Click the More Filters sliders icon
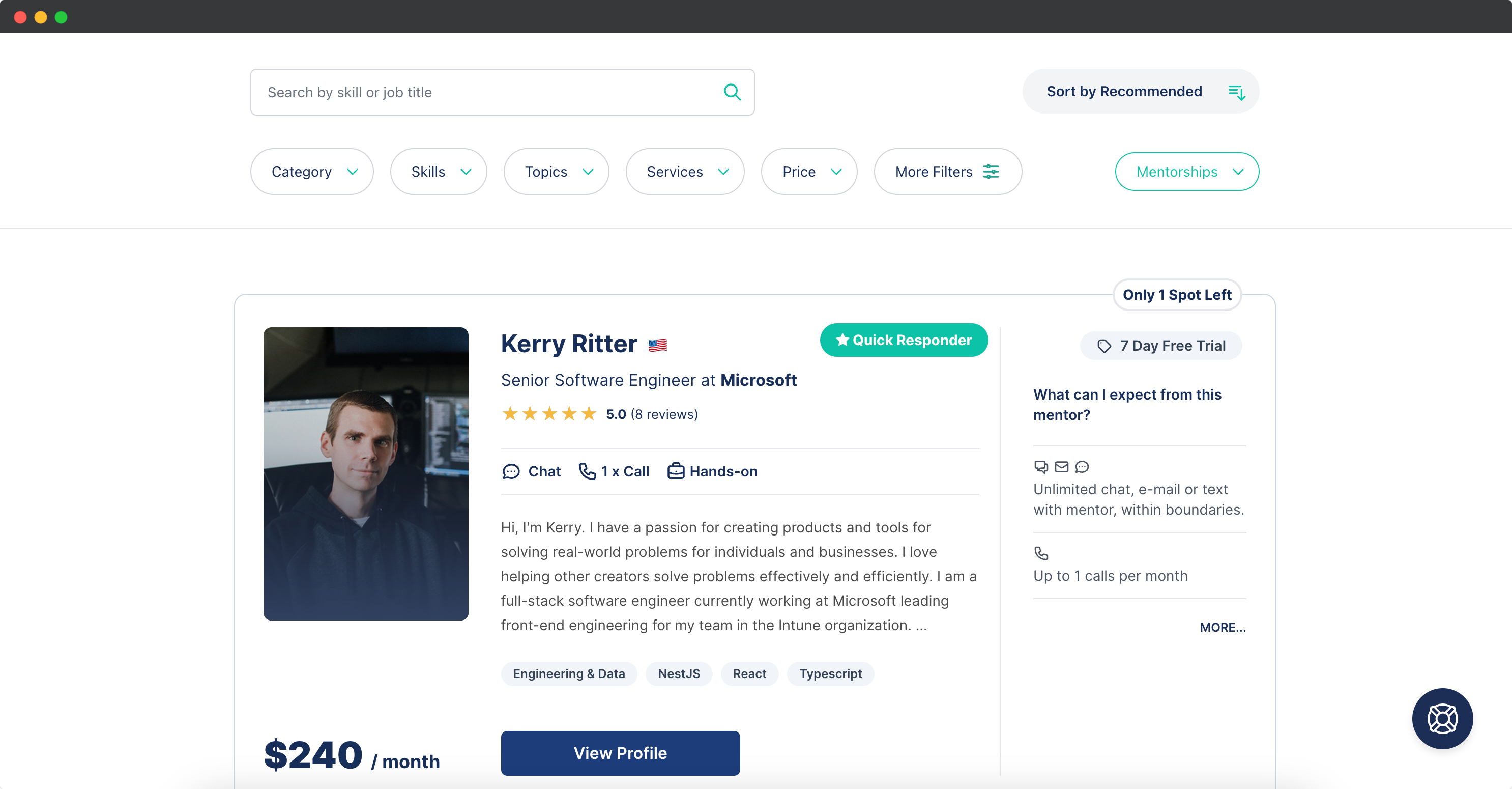The width and height of the screenshot is (1512, 789). pos(991,172)
